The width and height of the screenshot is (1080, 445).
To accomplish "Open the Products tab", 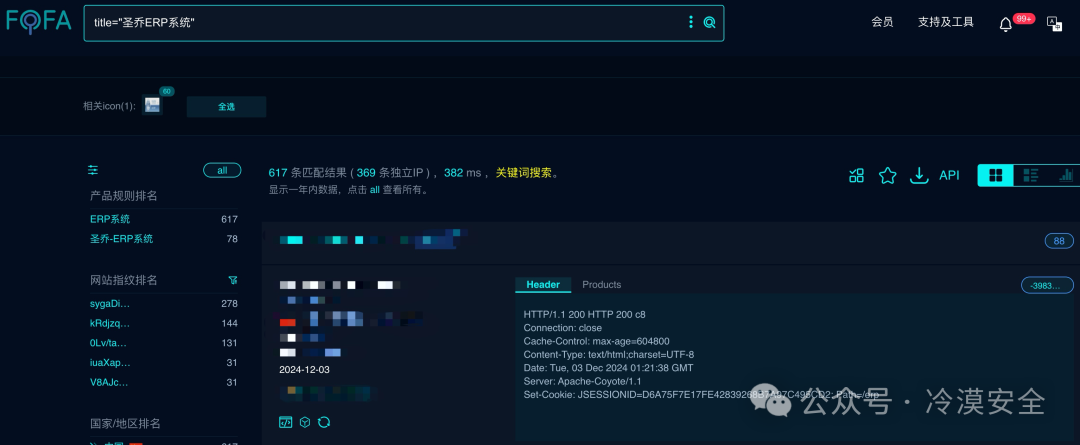I will click(x=601, y=284).
